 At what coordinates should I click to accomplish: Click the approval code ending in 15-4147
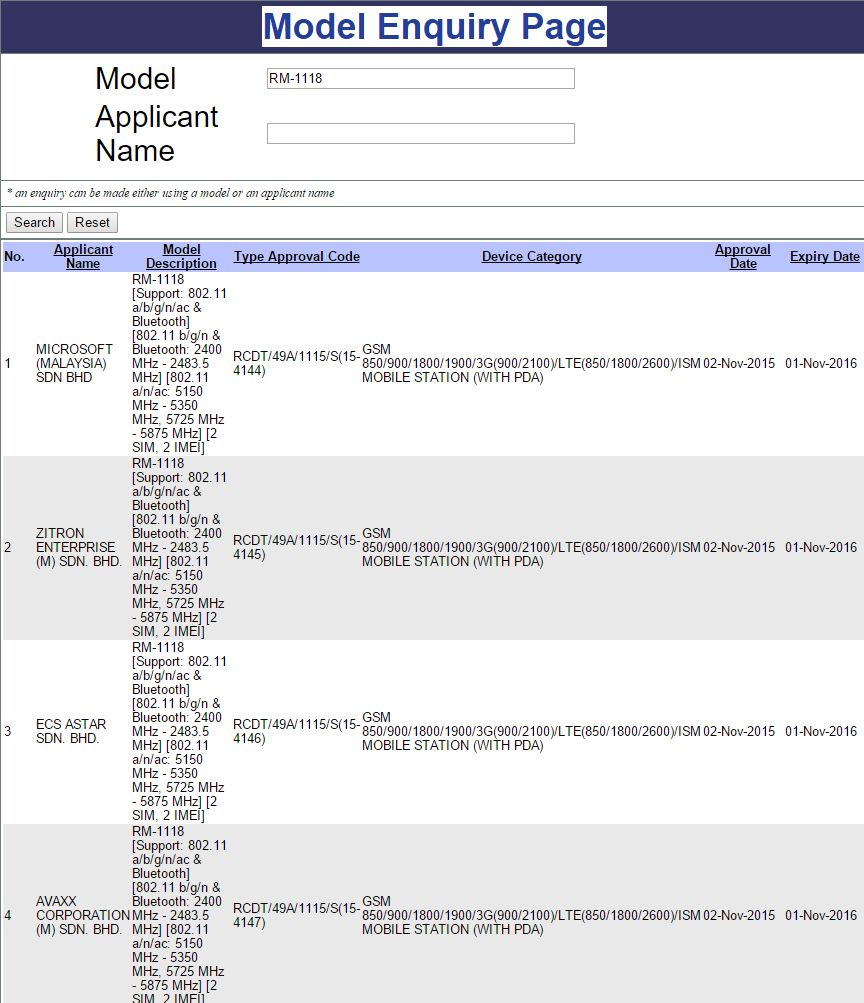296,915
